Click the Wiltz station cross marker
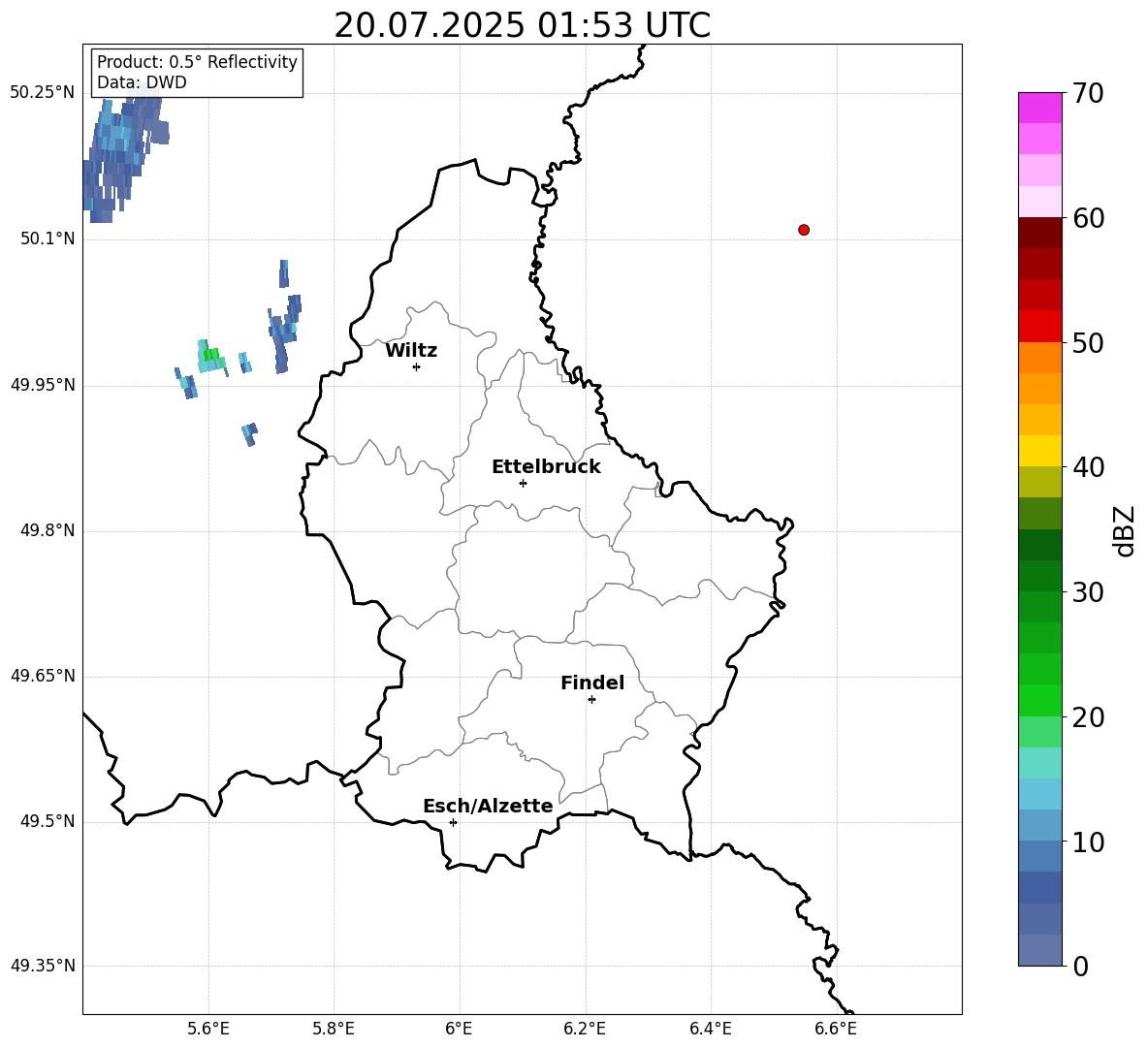Screen dimensions: 1148x1048 click(417, 367)
